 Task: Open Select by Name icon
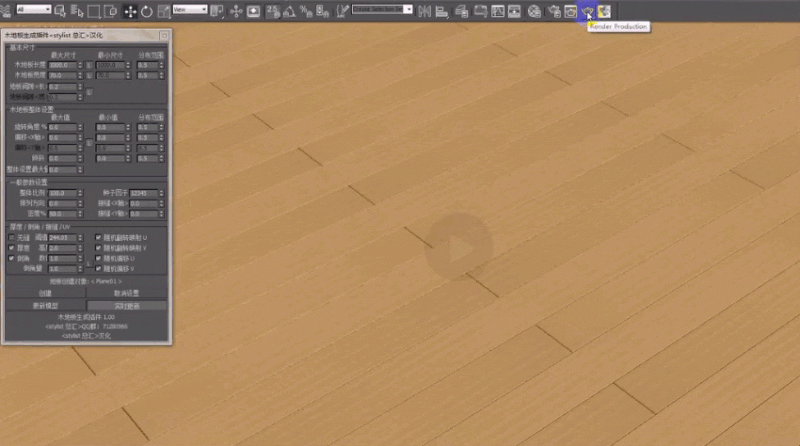tap(77, 11)
